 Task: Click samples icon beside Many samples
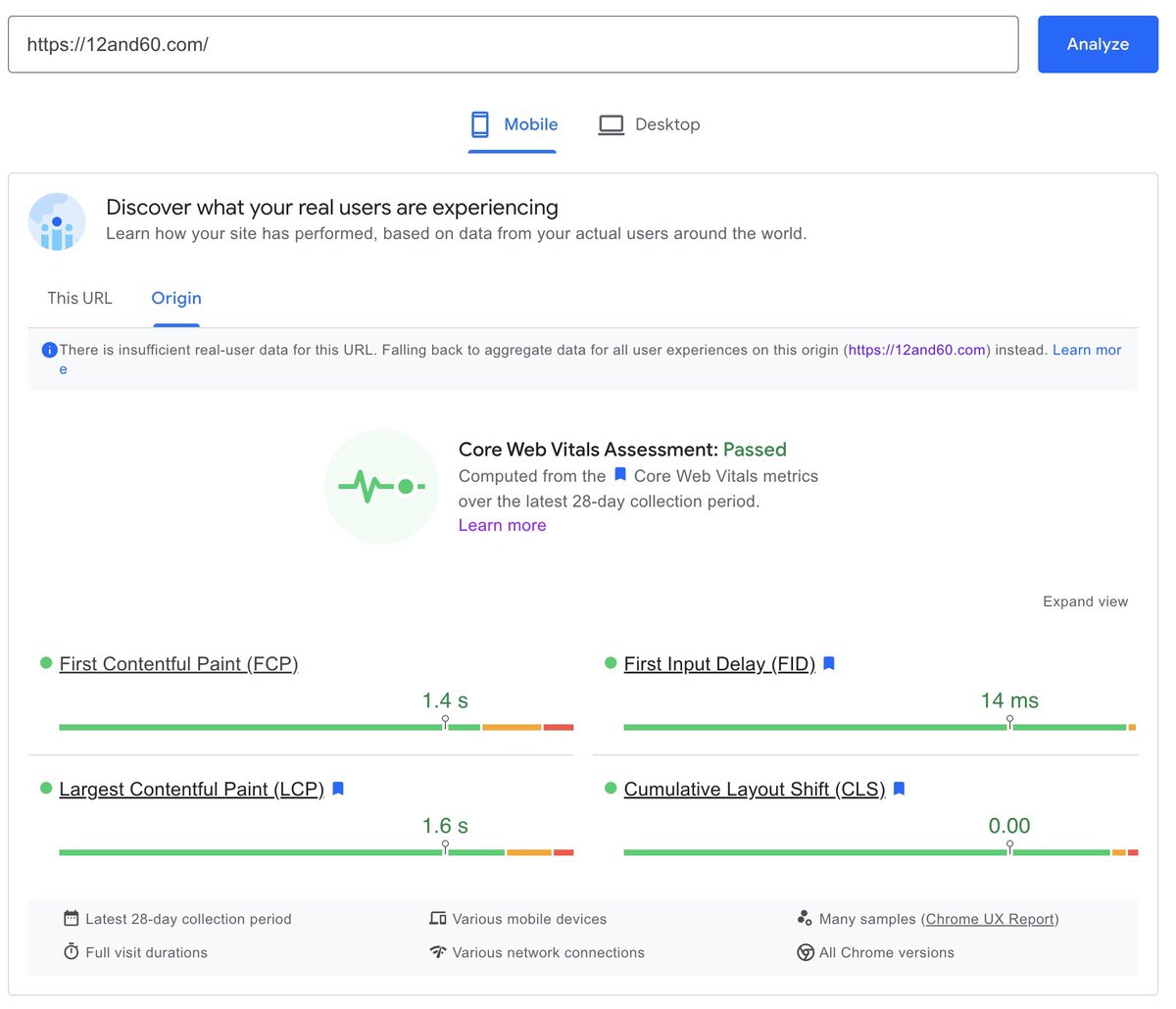tap(805, 918)
